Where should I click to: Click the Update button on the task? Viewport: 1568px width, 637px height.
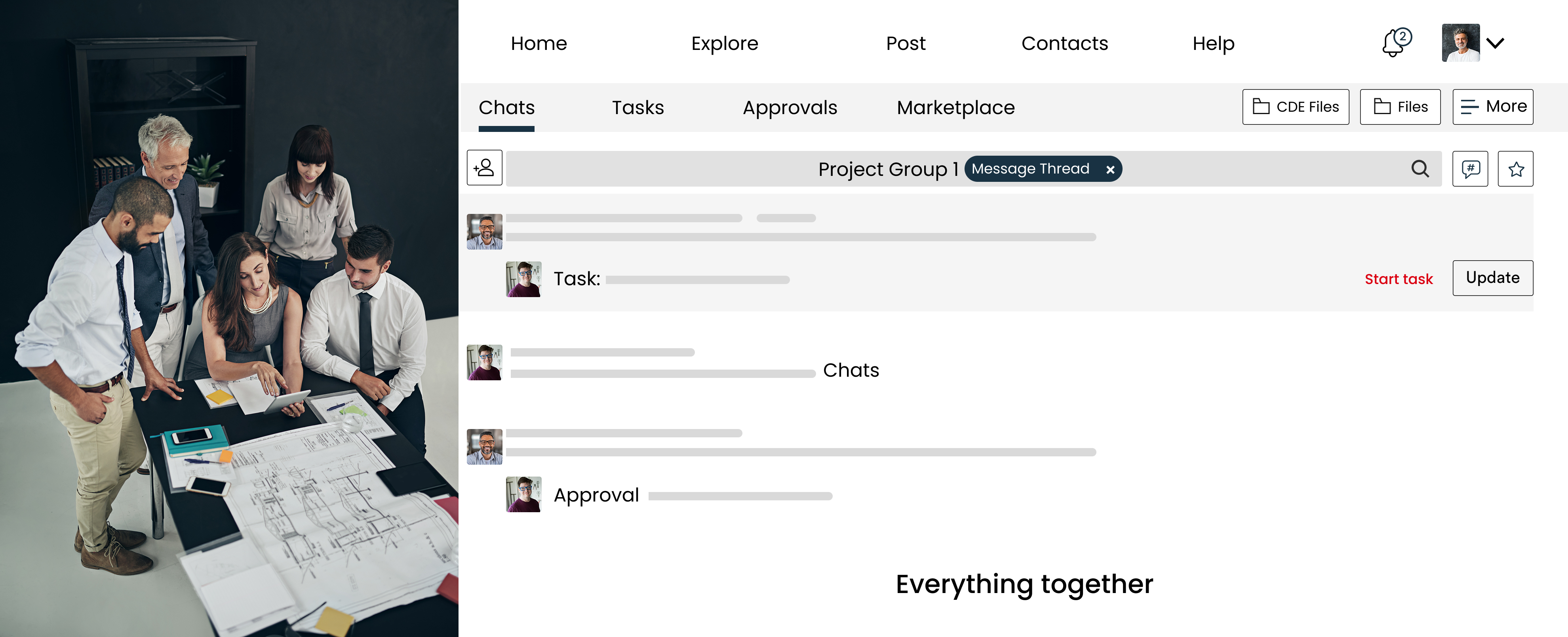[x=1492, y=278]
